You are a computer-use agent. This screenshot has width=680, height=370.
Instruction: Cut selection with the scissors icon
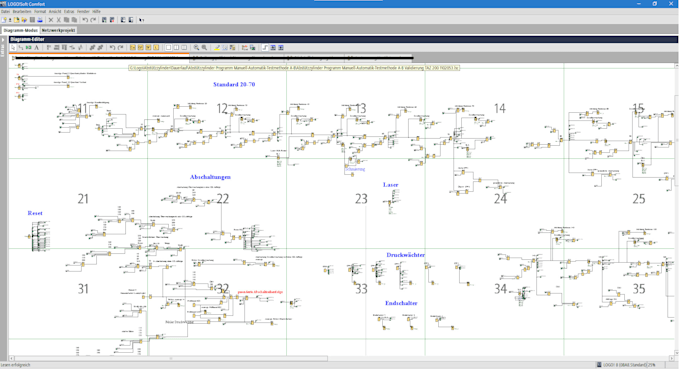[x=59, y=20]
